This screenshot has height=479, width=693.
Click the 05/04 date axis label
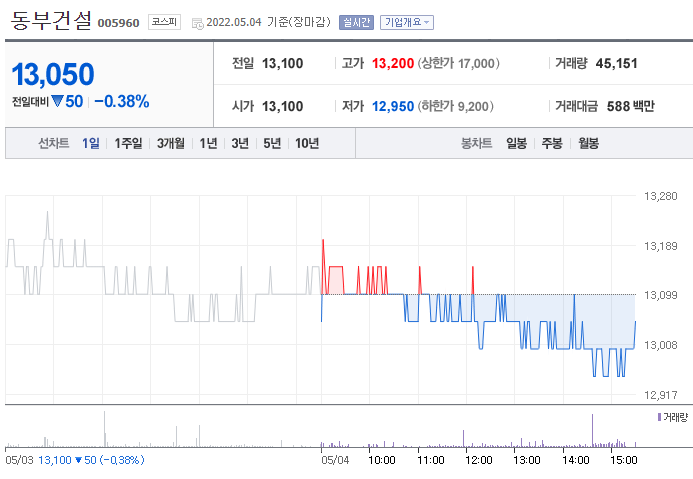pos(335,460)
